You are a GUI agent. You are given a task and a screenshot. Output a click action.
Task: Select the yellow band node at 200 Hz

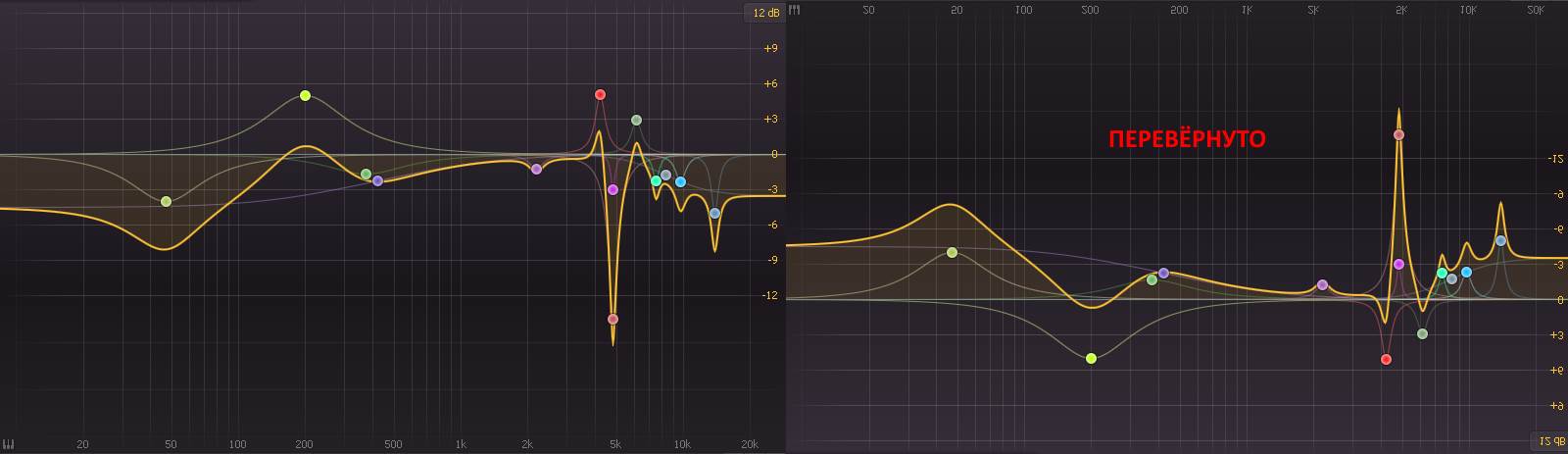click(x=305, y=96)
